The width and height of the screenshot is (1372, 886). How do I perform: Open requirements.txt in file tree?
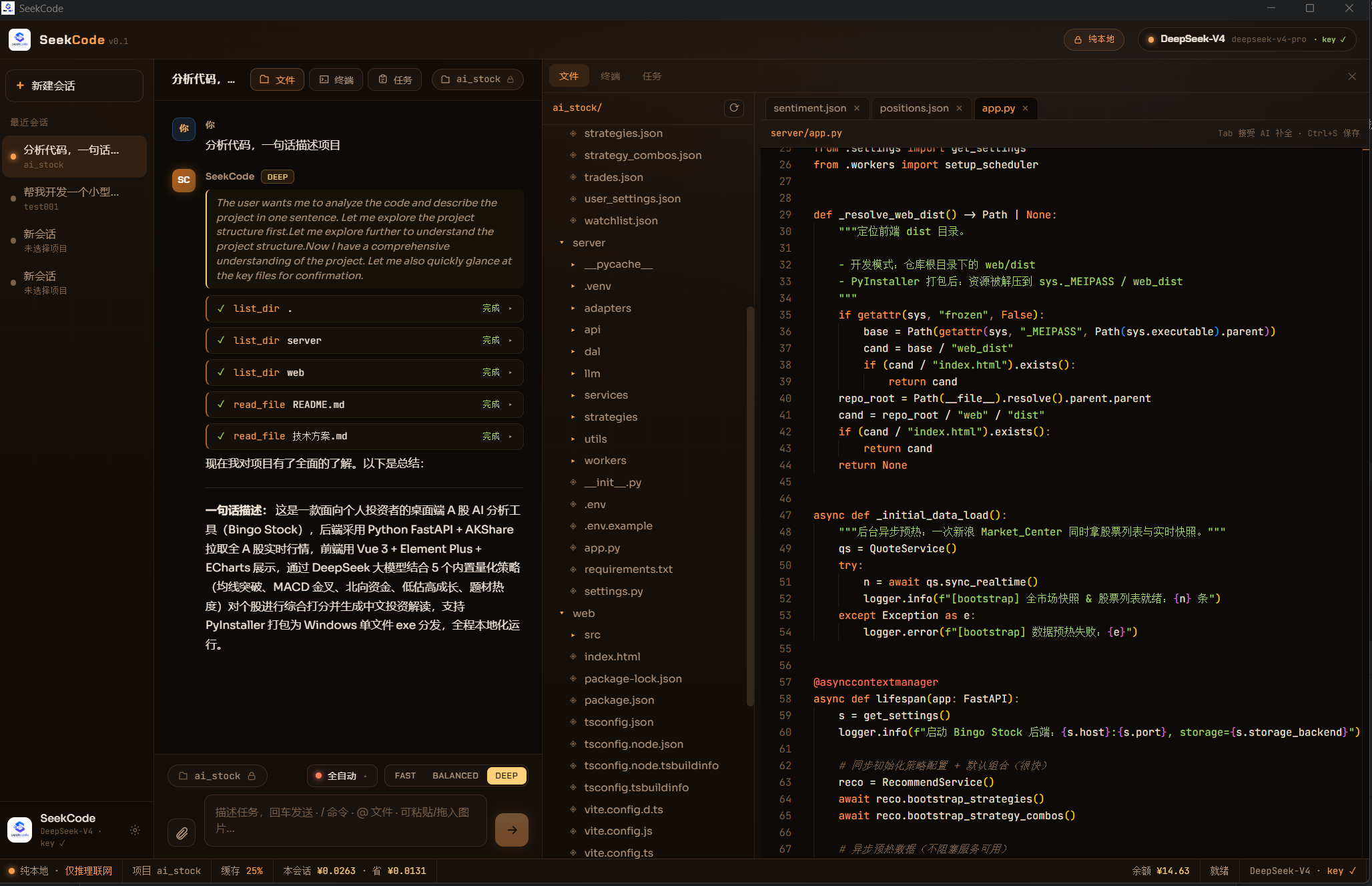click(x=628, y=570)
